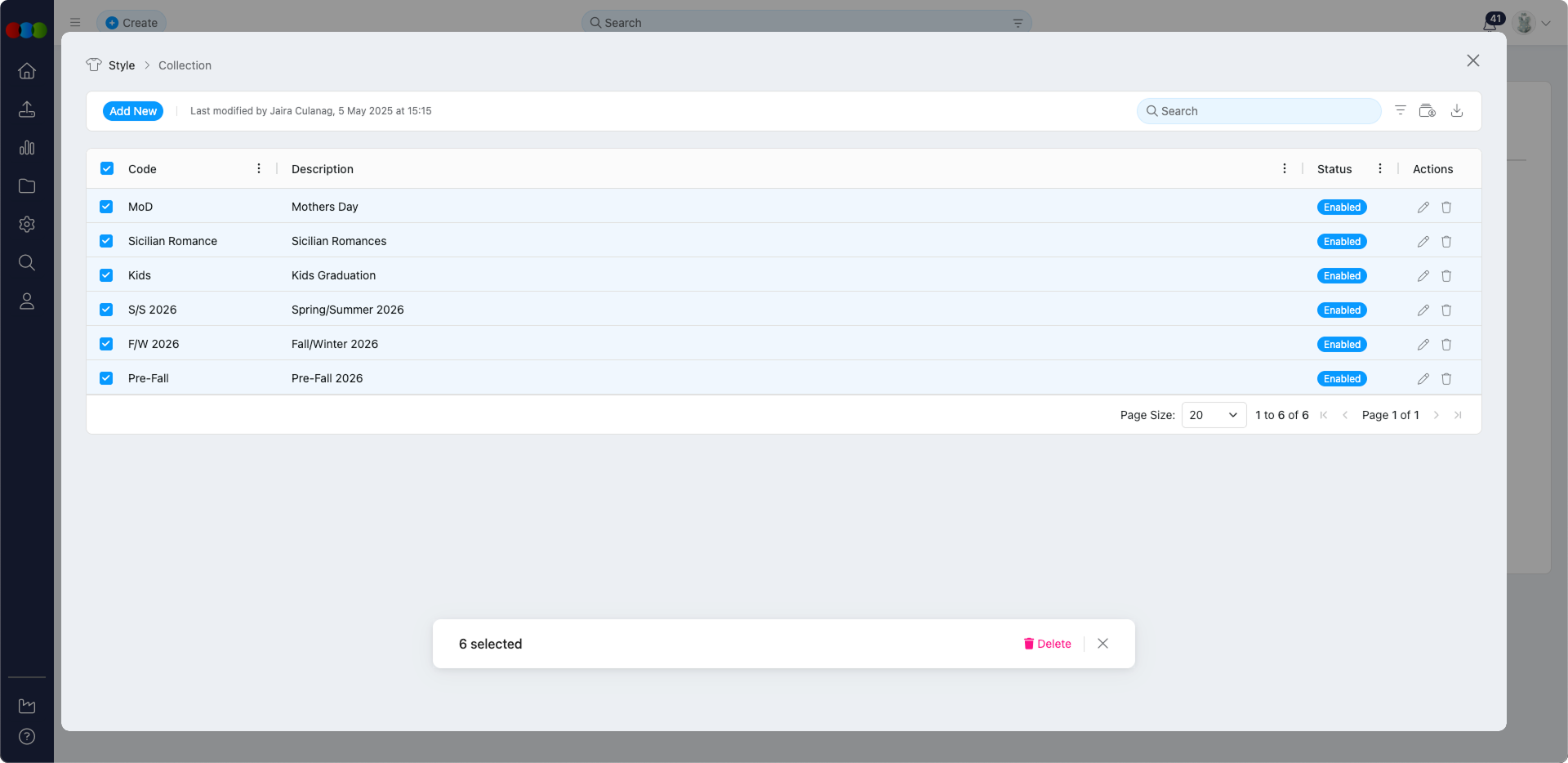Open the Page Size dropdown
The height and width of the screenshot is (763, 1568).
point(1214,415)
